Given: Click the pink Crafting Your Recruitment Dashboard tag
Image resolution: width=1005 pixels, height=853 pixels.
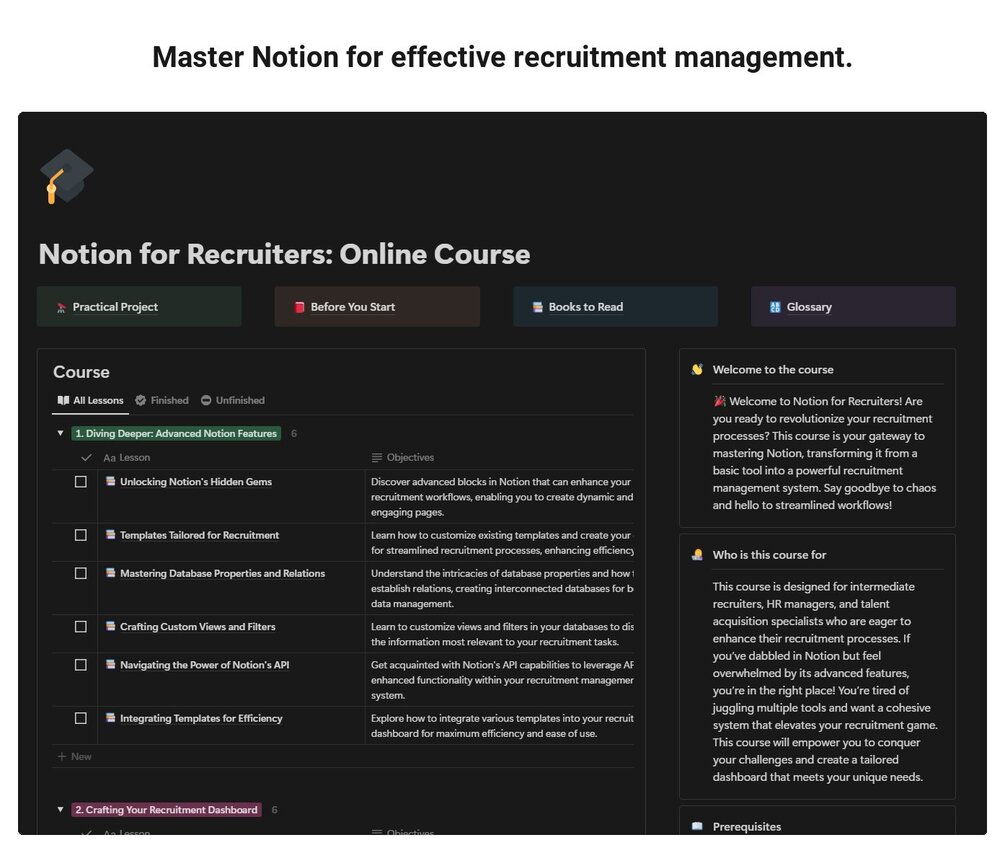Looking at the screenshot, I should [167, 809].
